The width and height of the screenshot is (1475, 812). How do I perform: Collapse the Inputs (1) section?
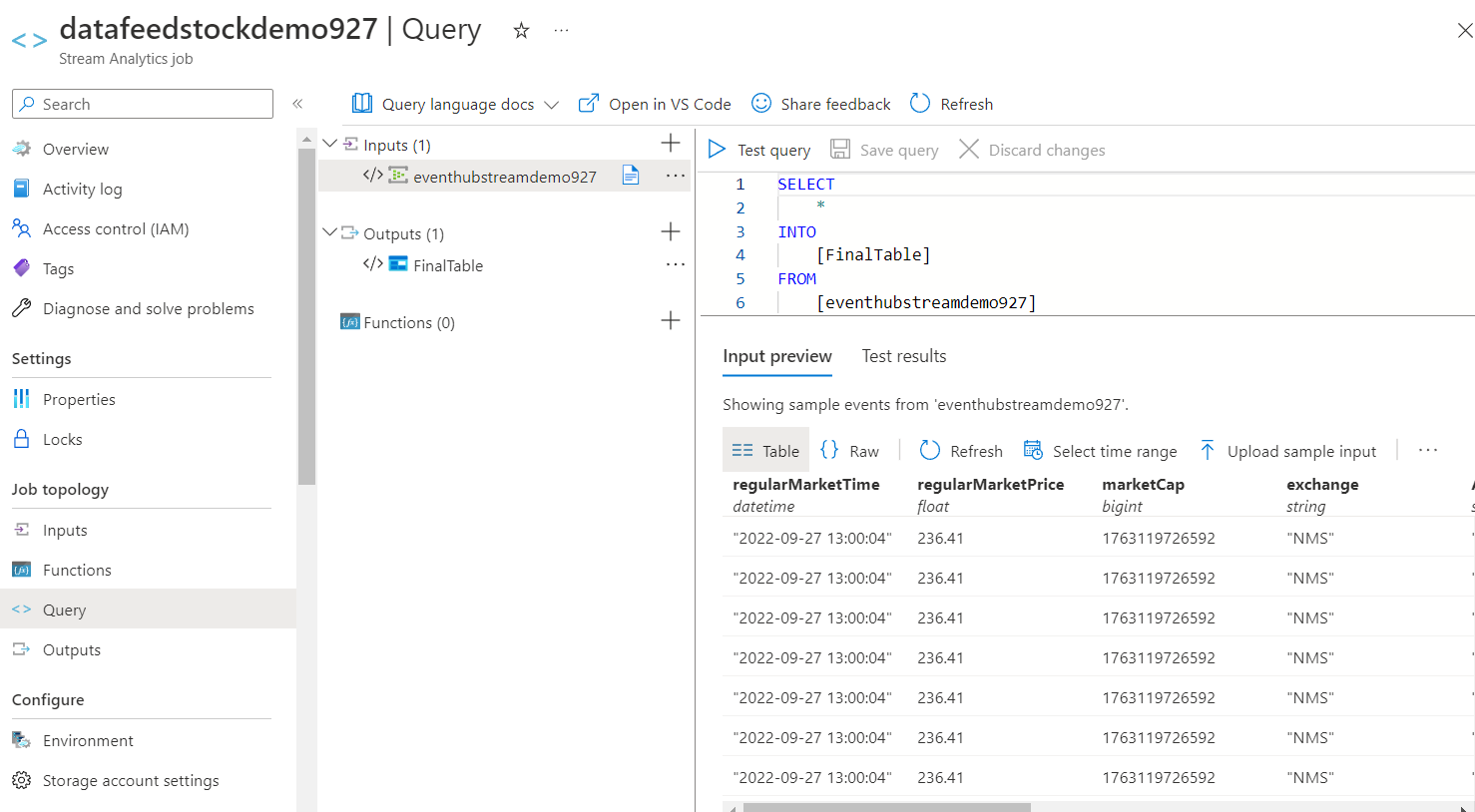330,143
